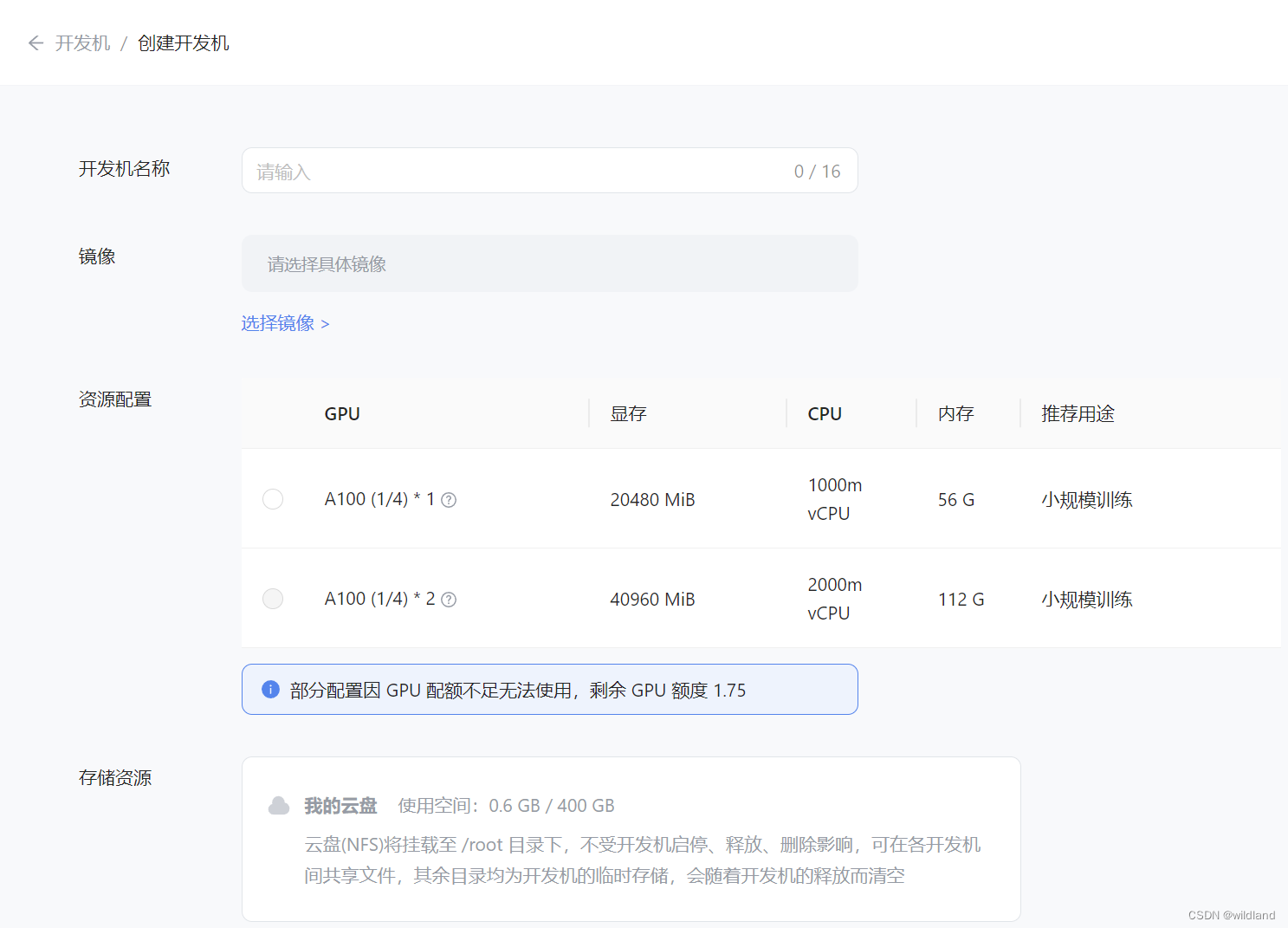Select the A100 (1/4) * 1 radio button
This screenshot has width=1288, height=928.
coord(273,499)
